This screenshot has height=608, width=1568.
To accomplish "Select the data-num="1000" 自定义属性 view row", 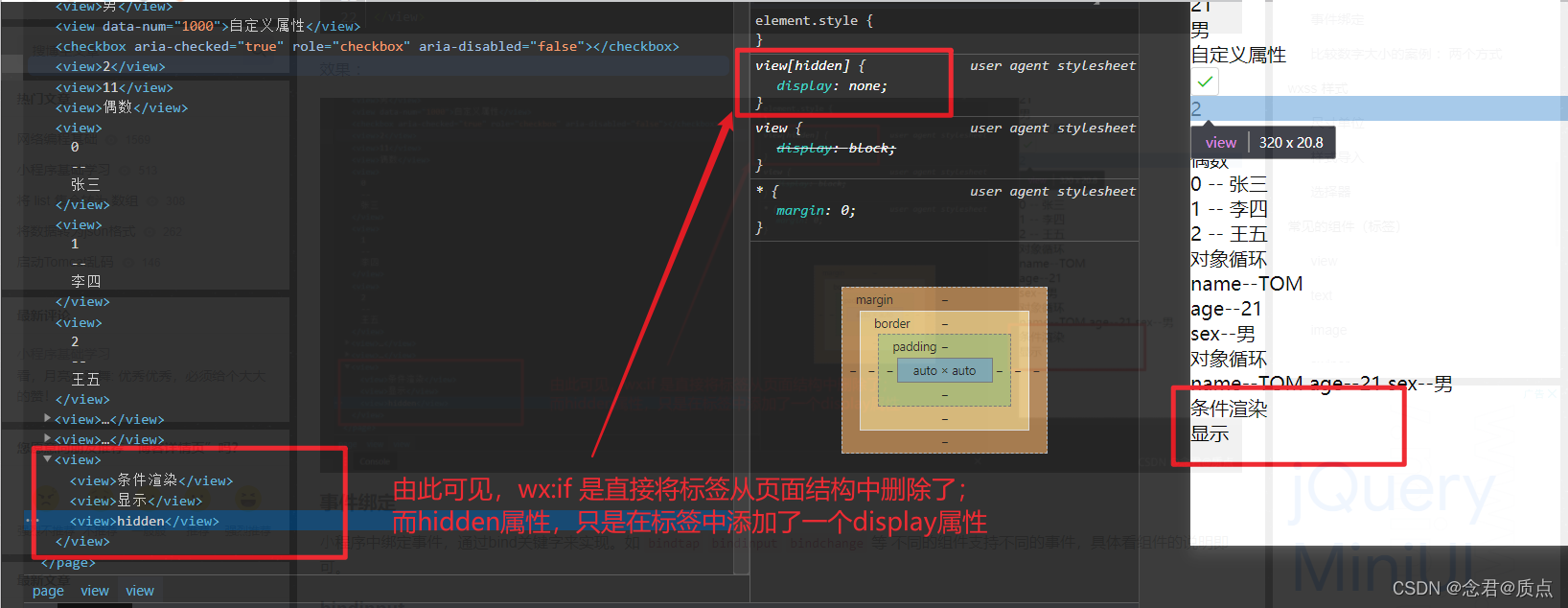I will (x=208, y=26).
